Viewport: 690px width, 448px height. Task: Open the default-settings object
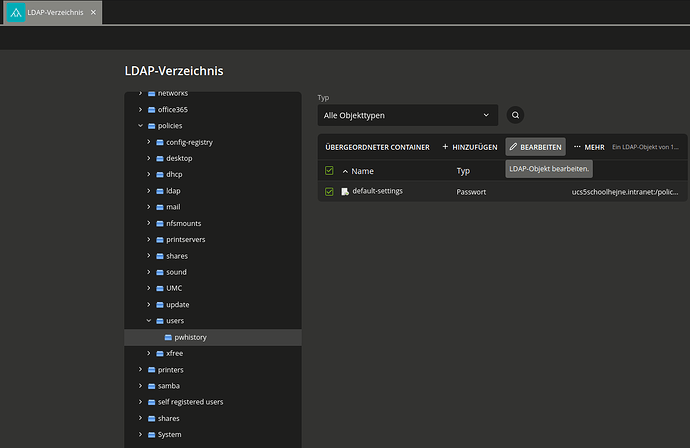(378, 191)
